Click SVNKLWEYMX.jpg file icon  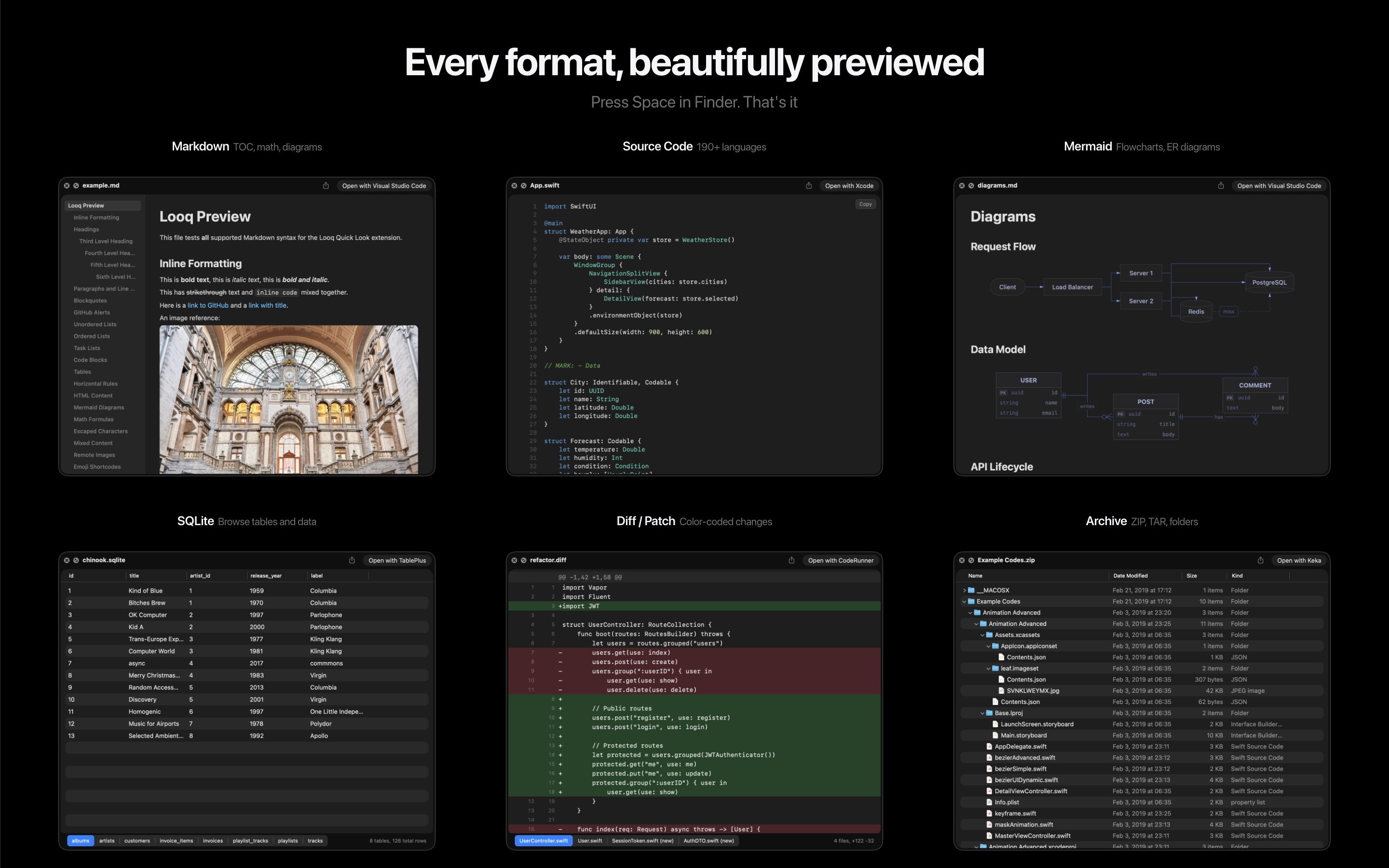coord(1002,691)
